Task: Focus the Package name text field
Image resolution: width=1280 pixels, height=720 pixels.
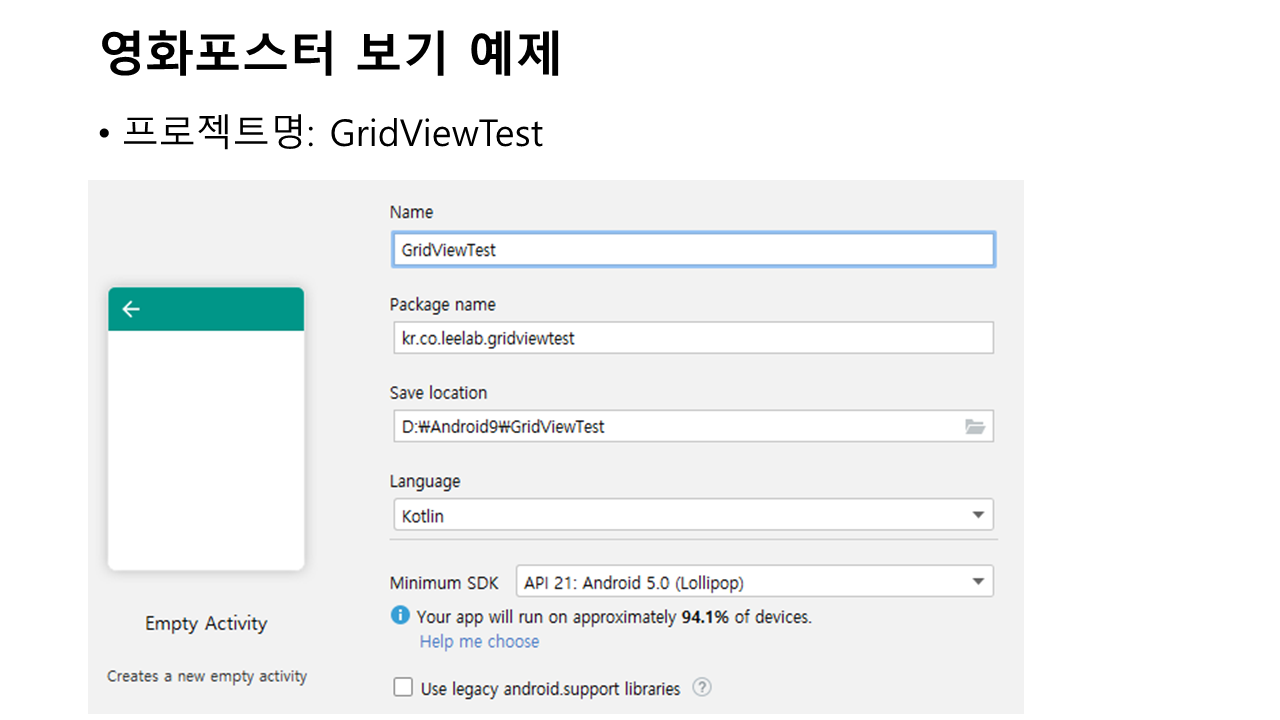Action: point(692,338)
